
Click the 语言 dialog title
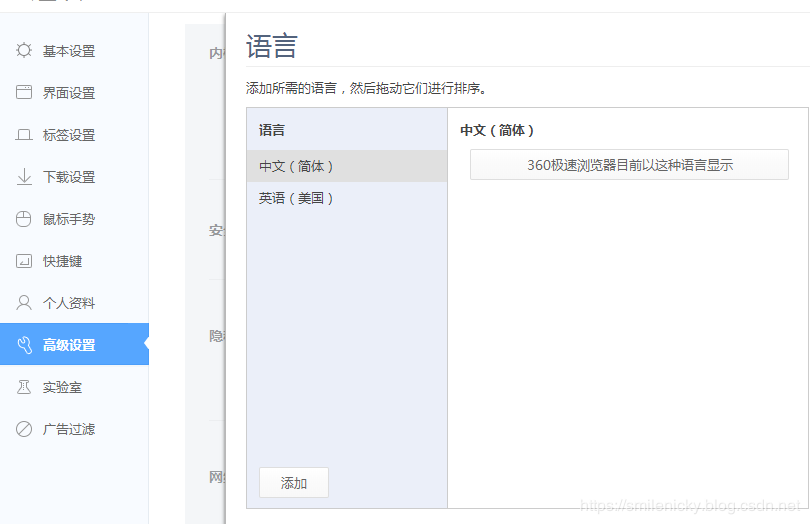coord(271,46)
